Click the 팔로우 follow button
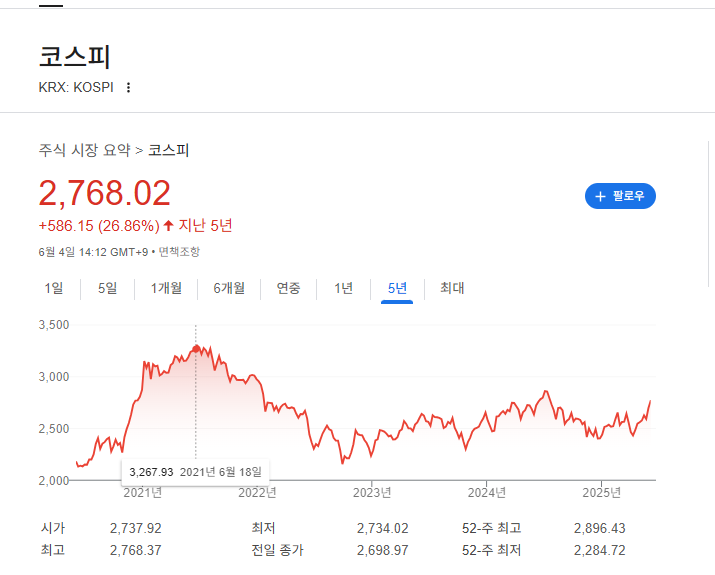Viewport: 715px width, 575px height. coord(620,196)
